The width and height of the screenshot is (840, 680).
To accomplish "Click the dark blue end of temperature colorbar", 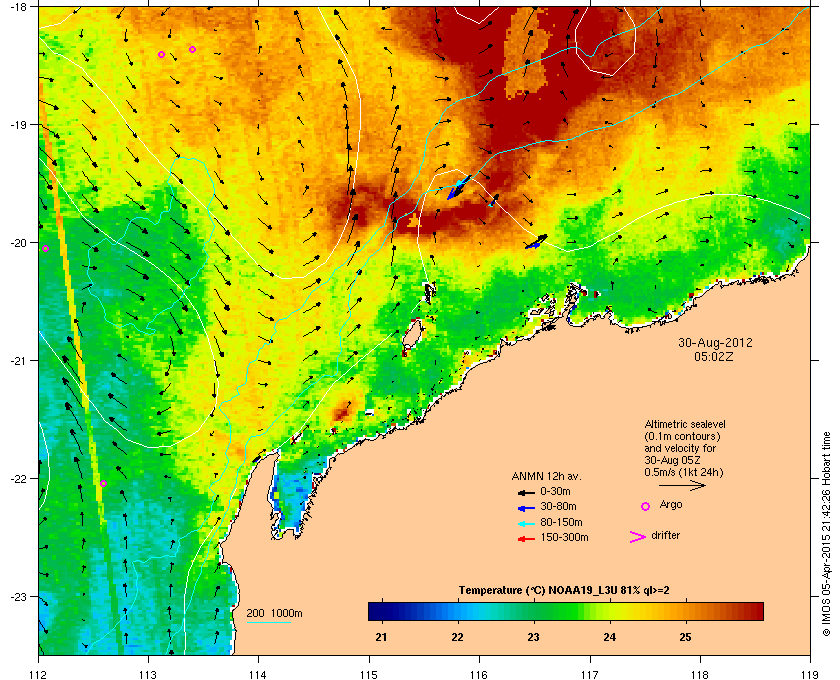I will point(375,611).
